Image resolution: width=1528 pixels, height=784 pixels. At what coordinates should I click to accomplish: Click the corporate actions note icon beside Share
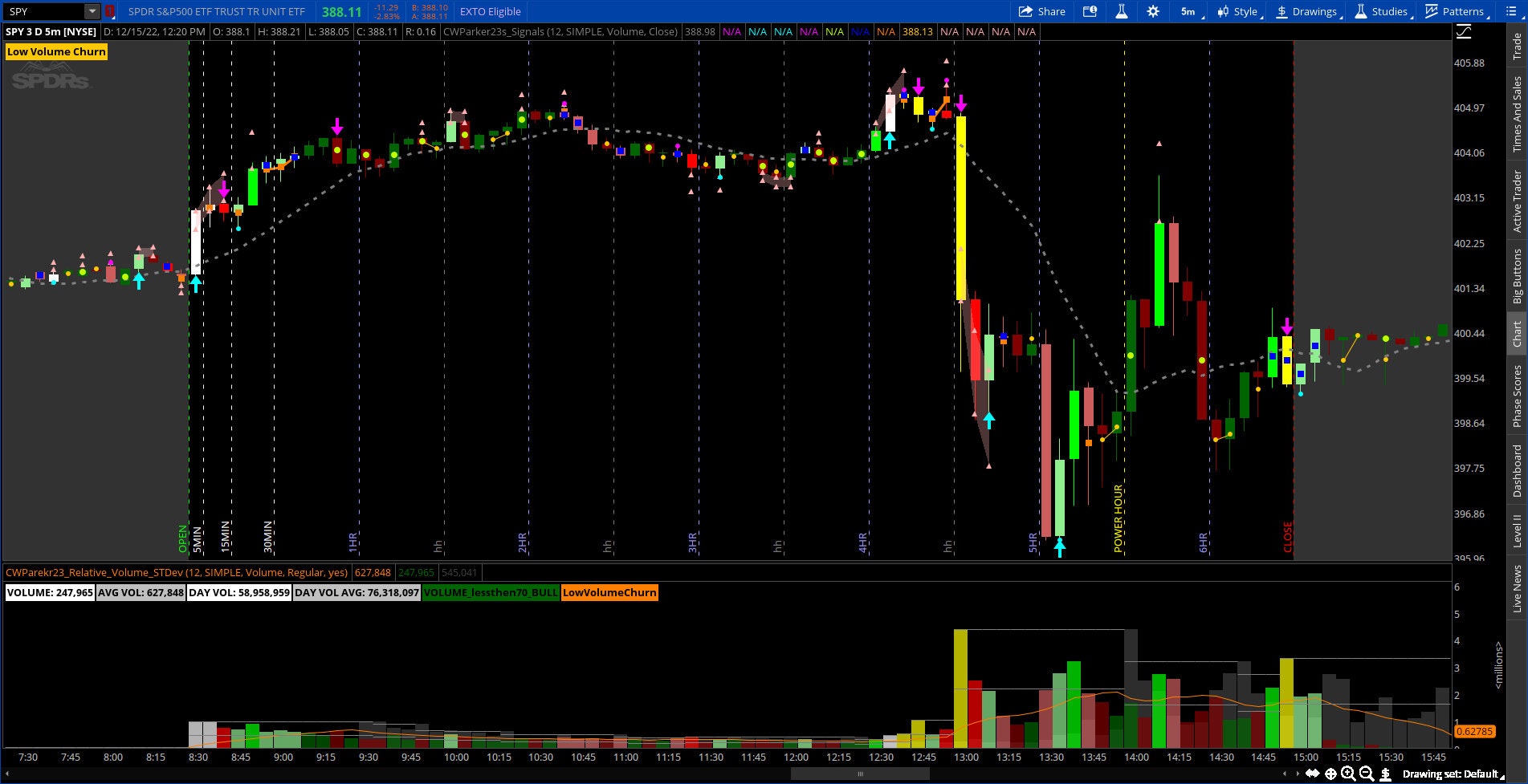pos(1089,11)
